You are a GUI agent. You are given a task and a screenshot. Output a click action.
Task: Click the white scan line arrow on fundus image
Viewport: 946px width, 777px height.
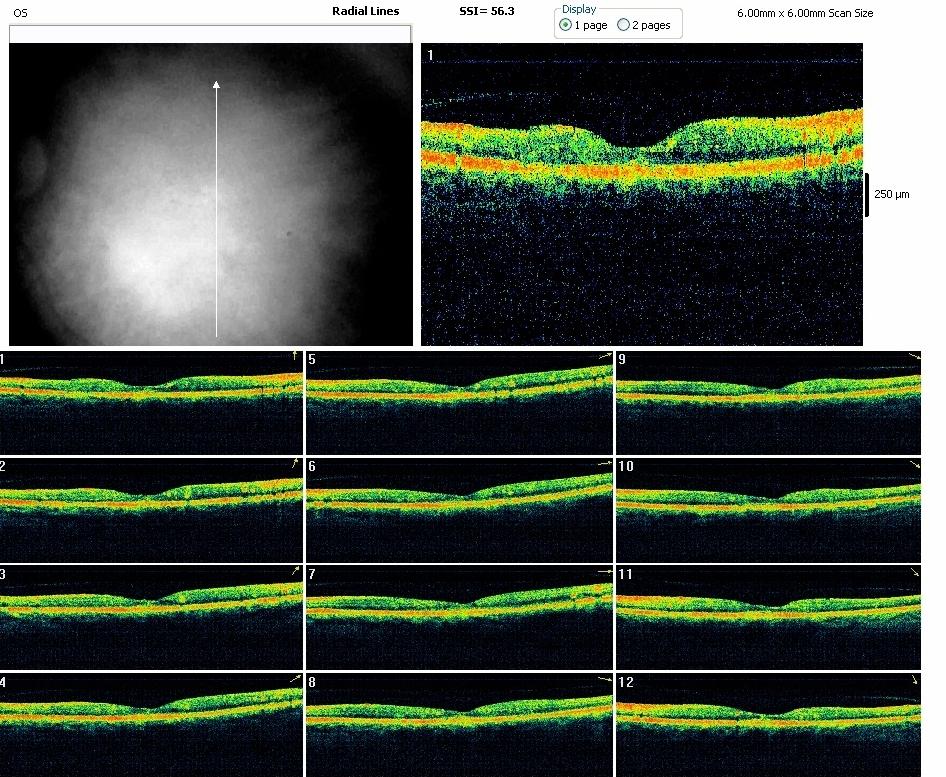[217, 208]
